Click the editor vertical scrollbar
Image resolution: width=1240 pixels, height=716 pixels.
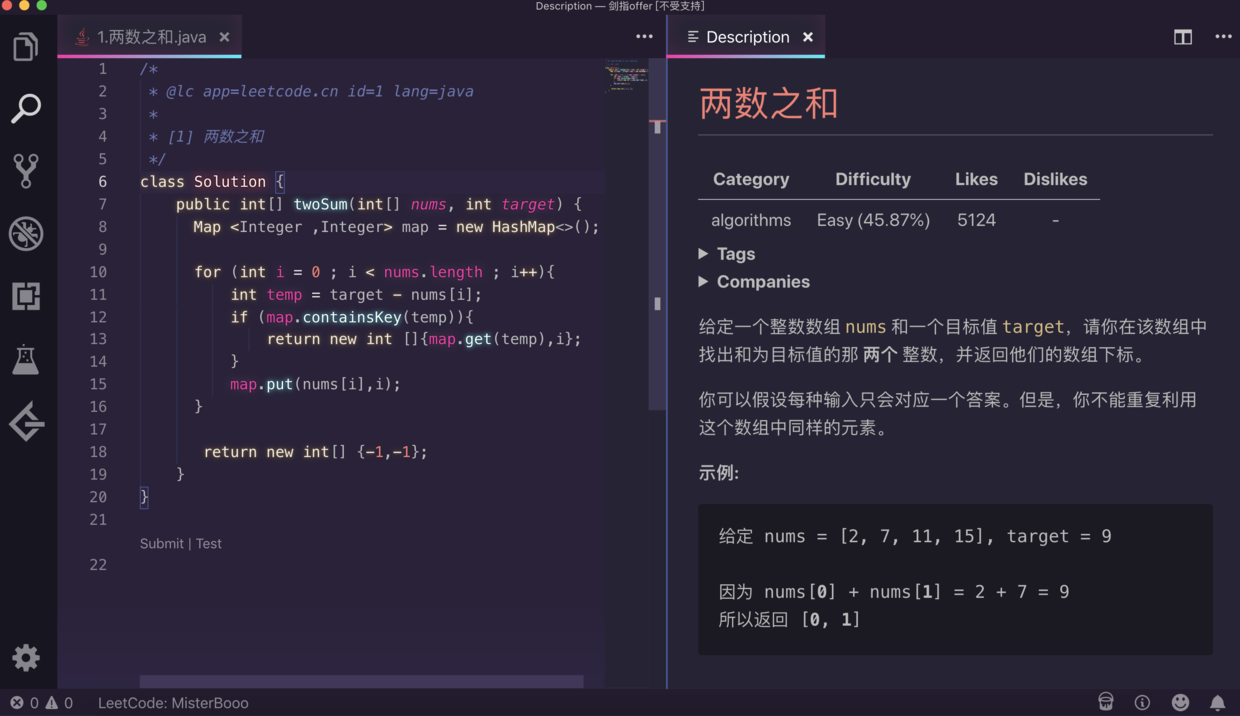coord(657,235)
